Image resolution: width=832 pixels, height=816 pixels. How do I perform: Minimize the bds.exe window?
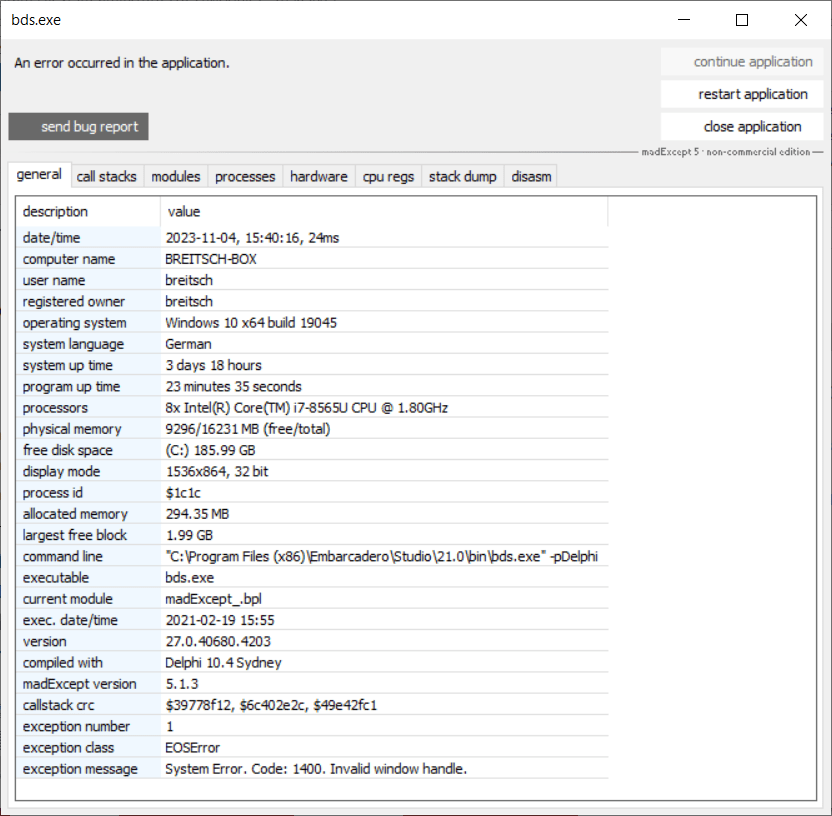tap(683, 20)
